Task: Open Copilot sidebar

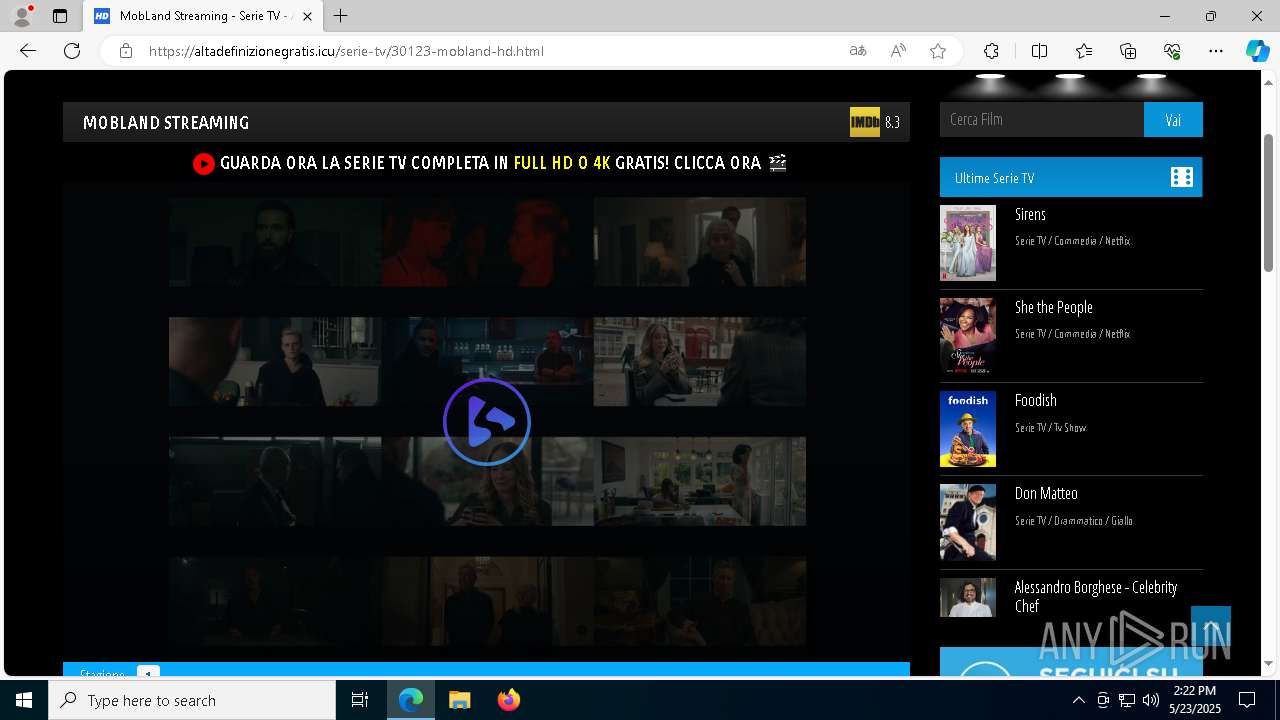Action: coord(1257,51)
